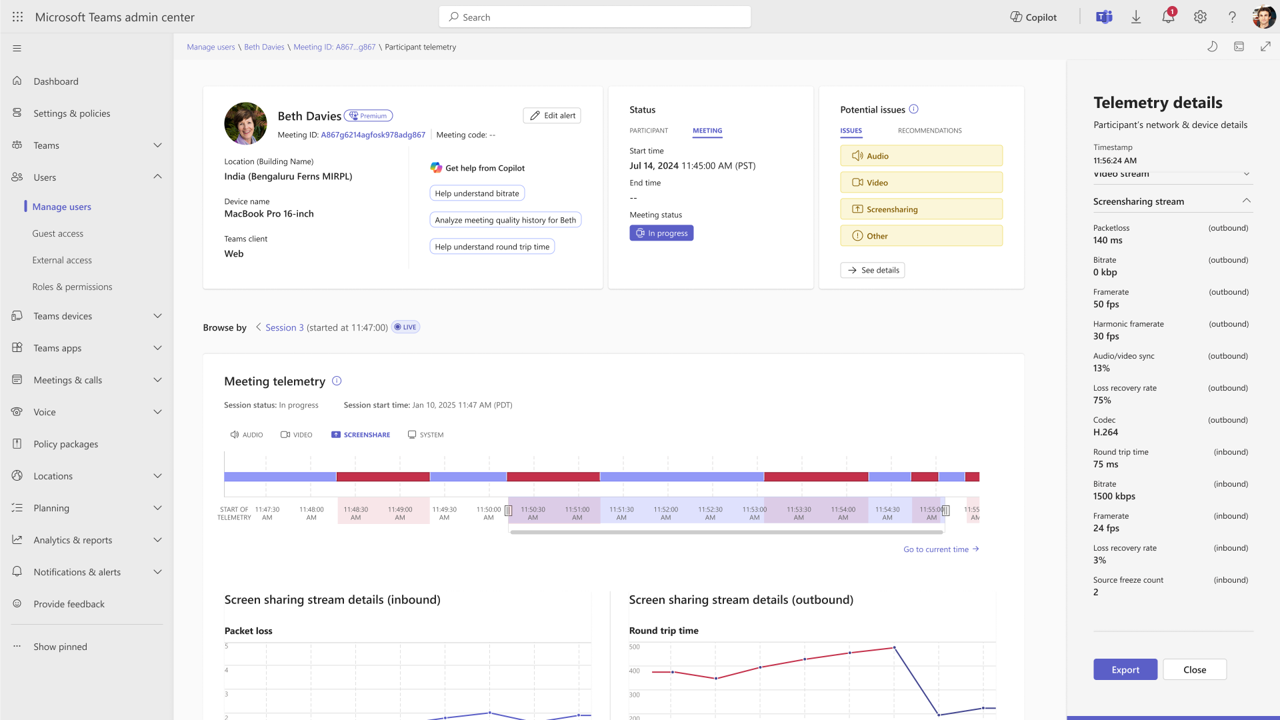This screenshot has width=1280, height=720.
Task: Switch telemetry to the System tab
Action: tap(425, 435)
